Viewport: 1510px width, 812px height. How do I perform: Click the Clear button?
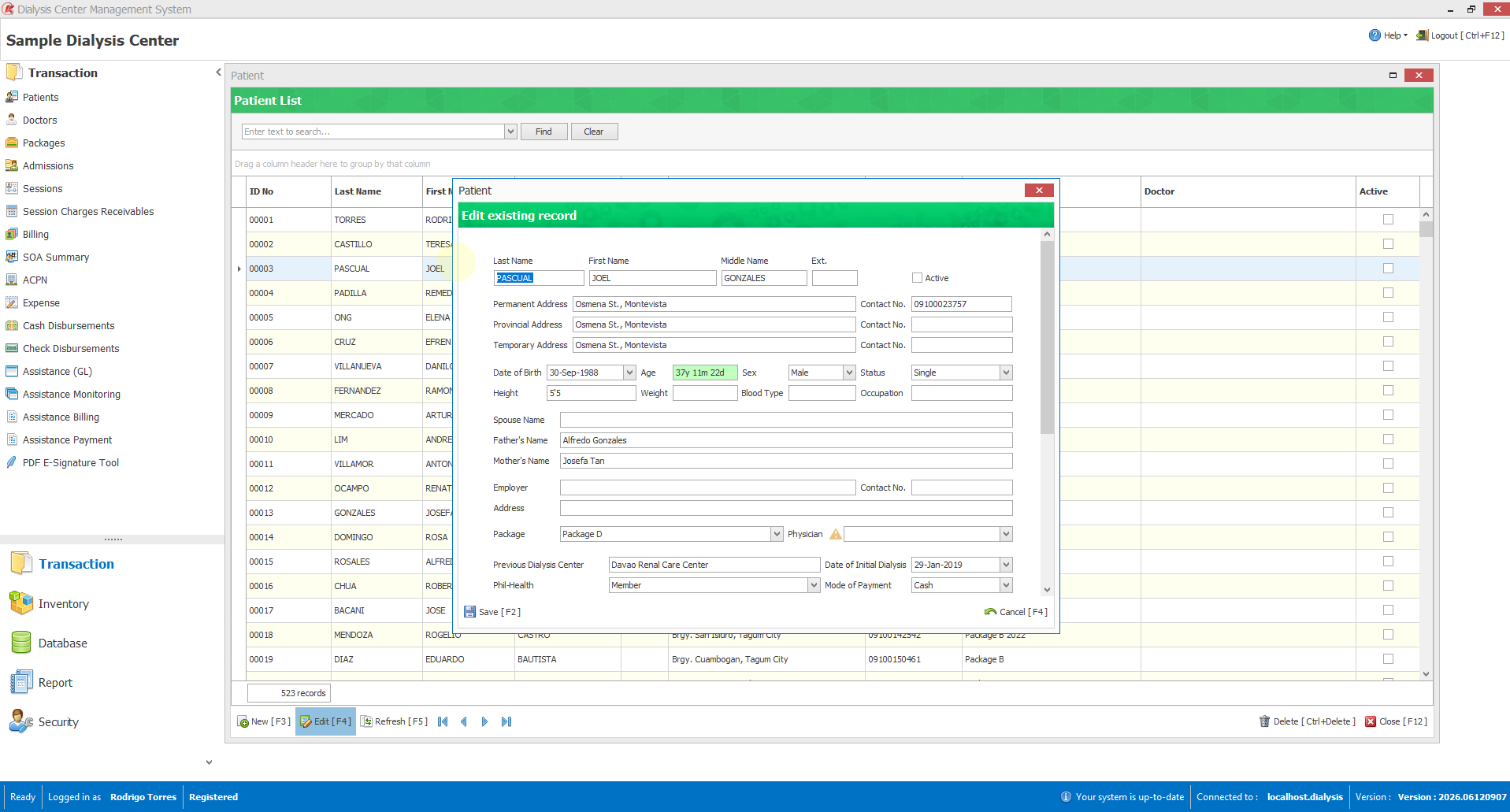click(x=594, y=132)
